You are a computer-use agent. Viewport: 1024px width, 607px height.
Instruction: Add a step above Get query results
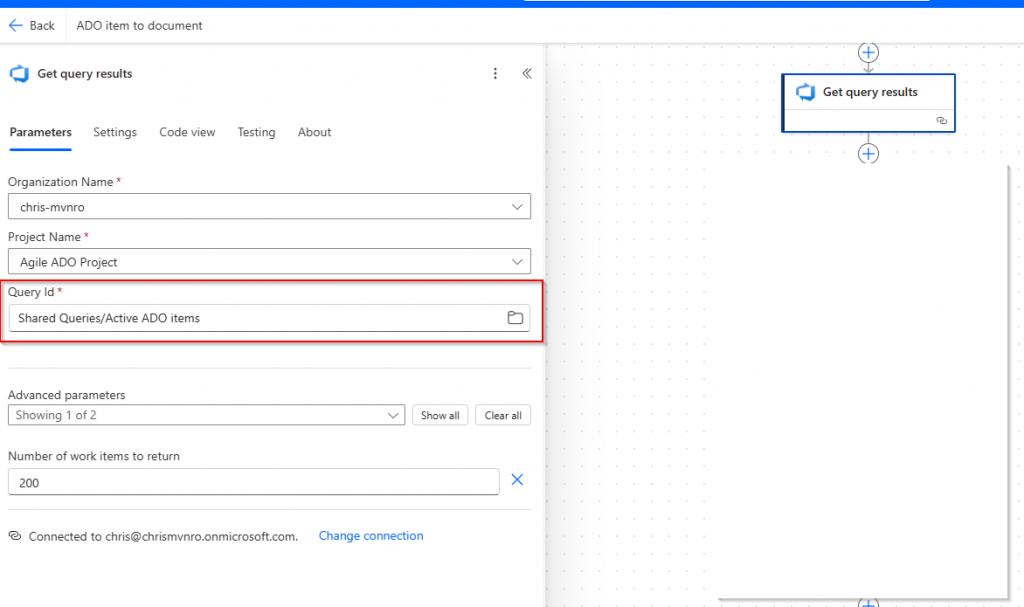[x=868, y=52]
